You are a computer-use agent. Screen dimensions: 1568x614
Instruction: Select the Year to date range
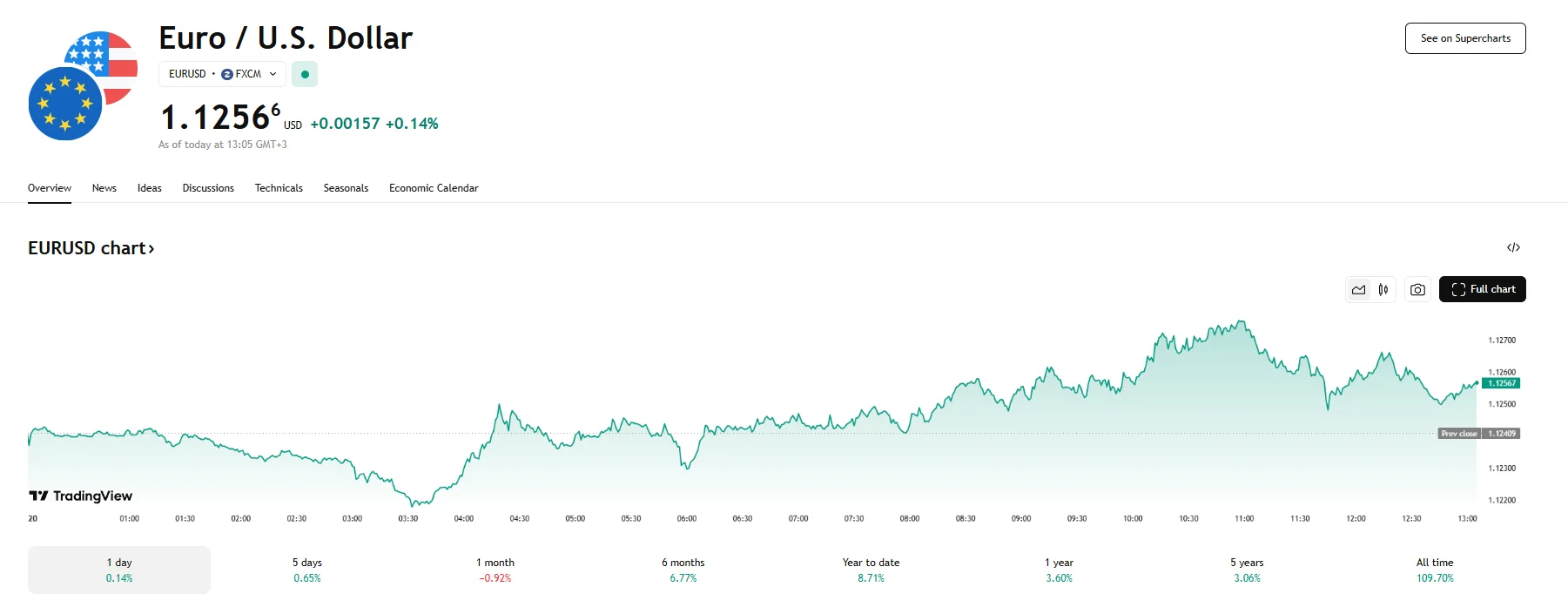coord(871,570)
